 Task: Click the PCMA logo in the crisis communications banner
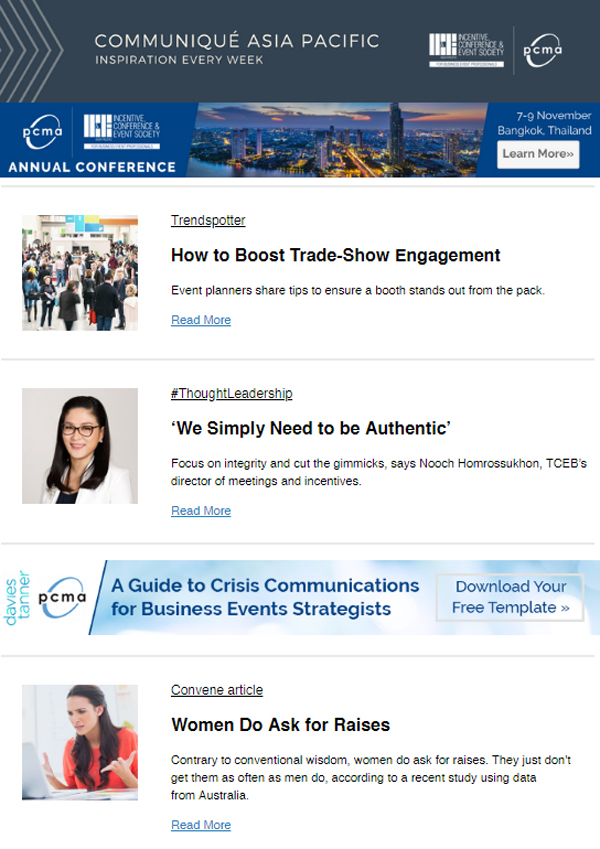click(x=62, y=598)
